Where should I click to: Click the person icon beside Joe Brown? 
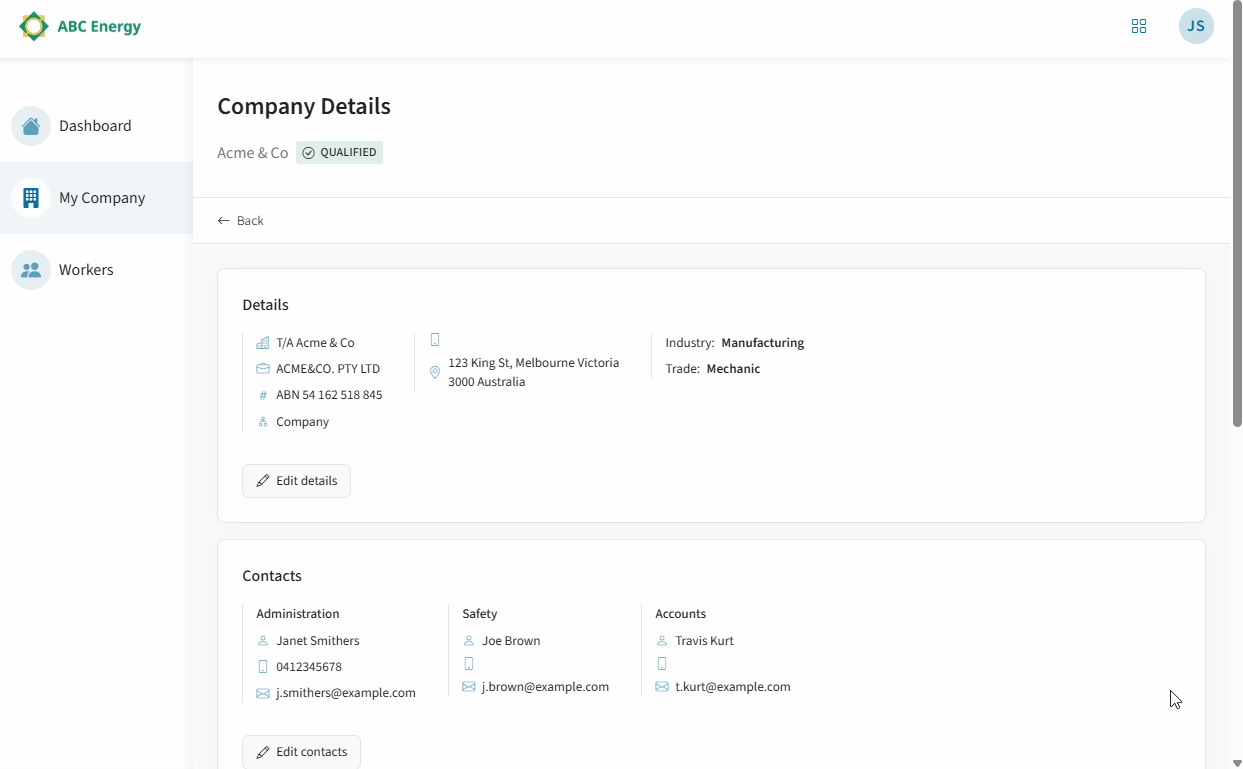(469, 641)
